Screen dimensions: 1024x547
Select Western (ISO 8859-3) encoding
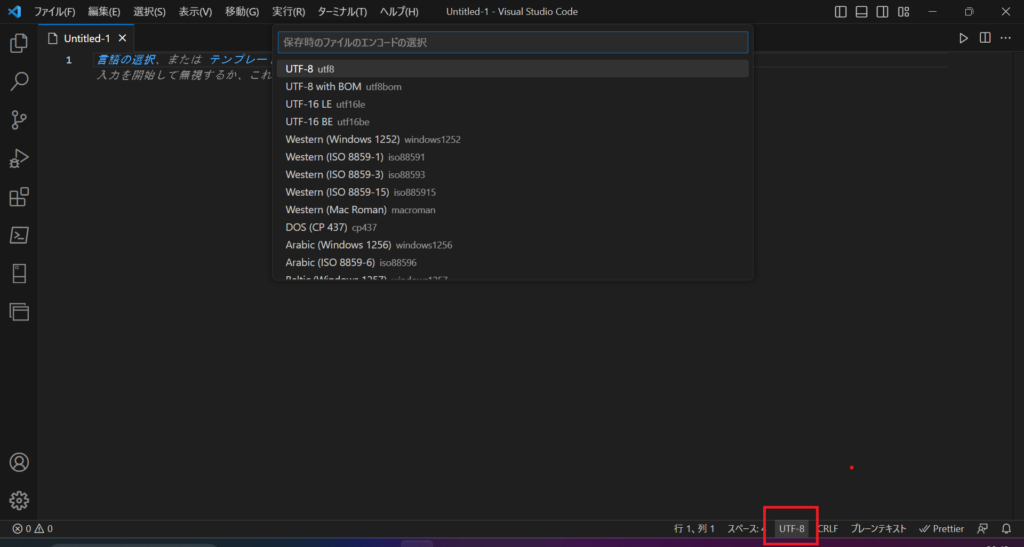[513, 174]
